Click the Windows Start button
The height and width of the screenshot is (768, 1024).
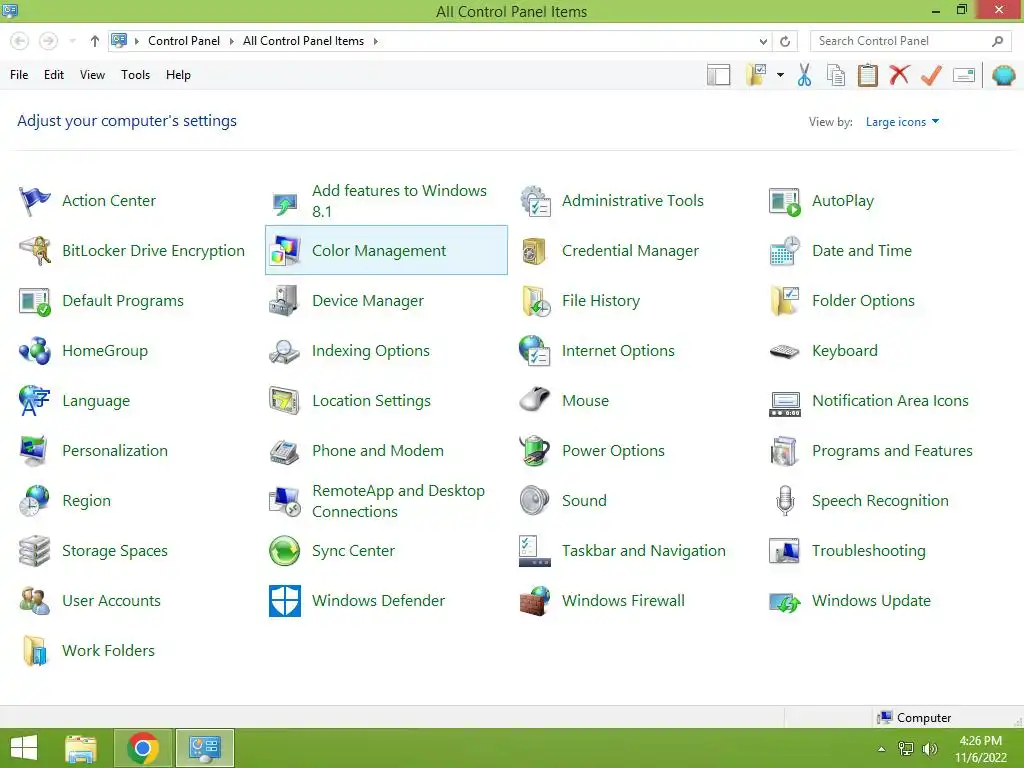(24, 748)
